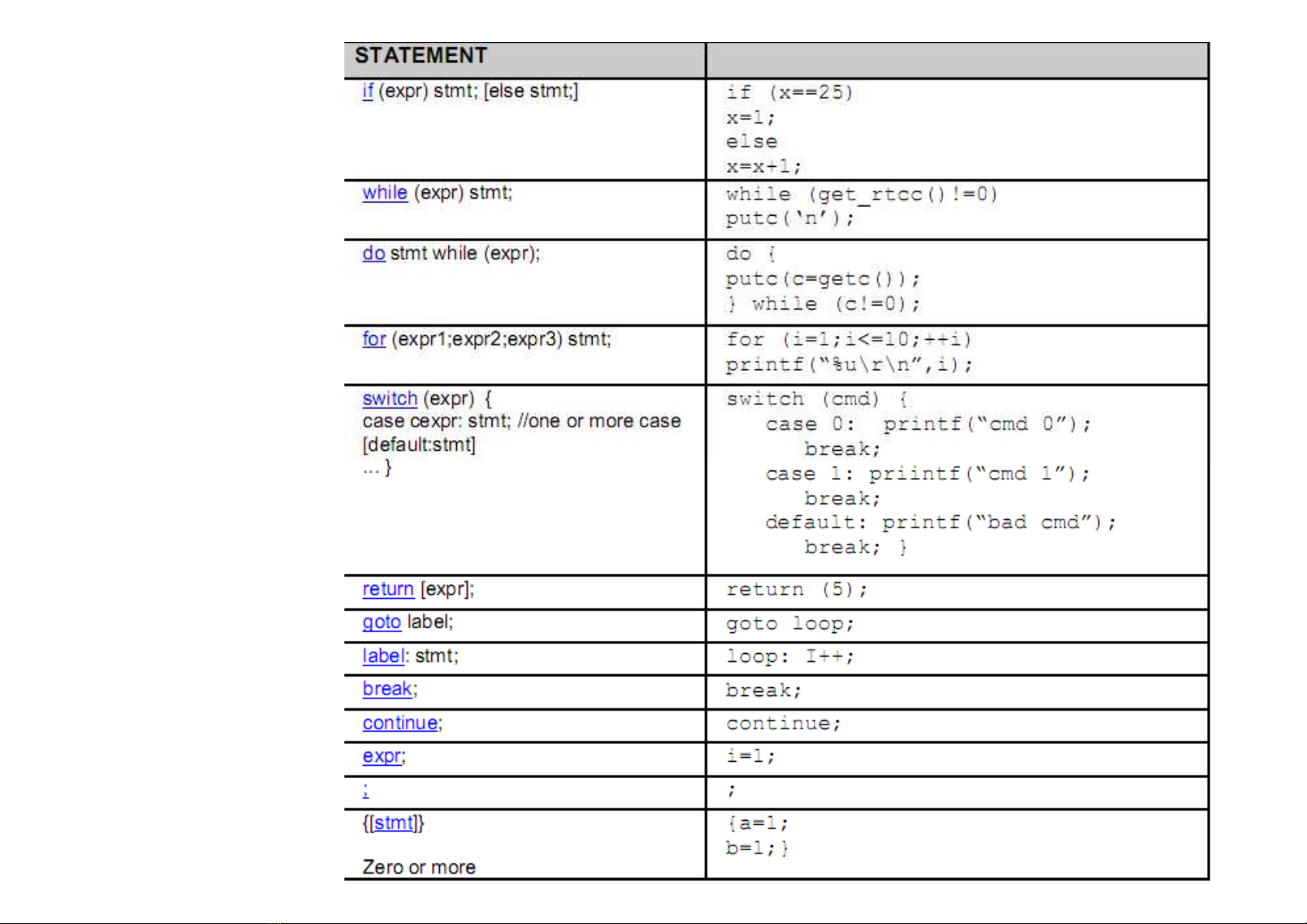Click the 'label' hyperlink
The width and height of the screenshot is (1307, 924).
[382, 656]
